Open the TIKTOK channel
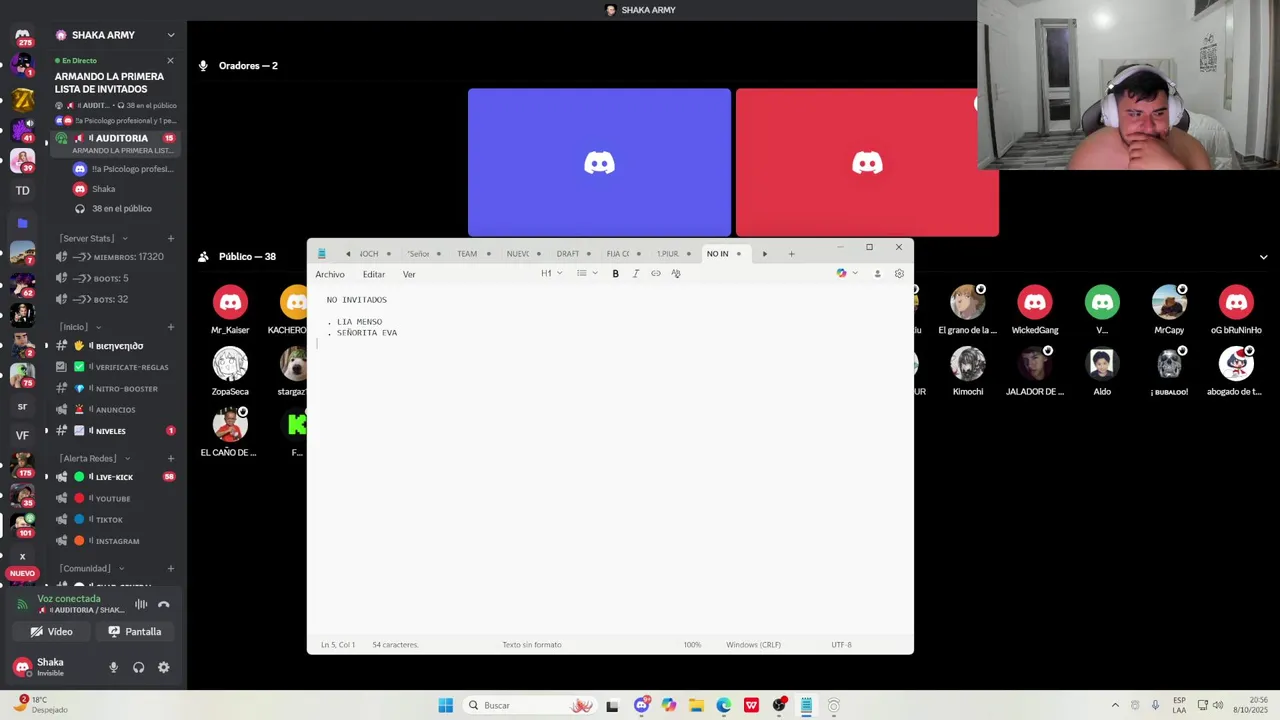Screen dimensions: 1280x720 [x=115, y=520]
